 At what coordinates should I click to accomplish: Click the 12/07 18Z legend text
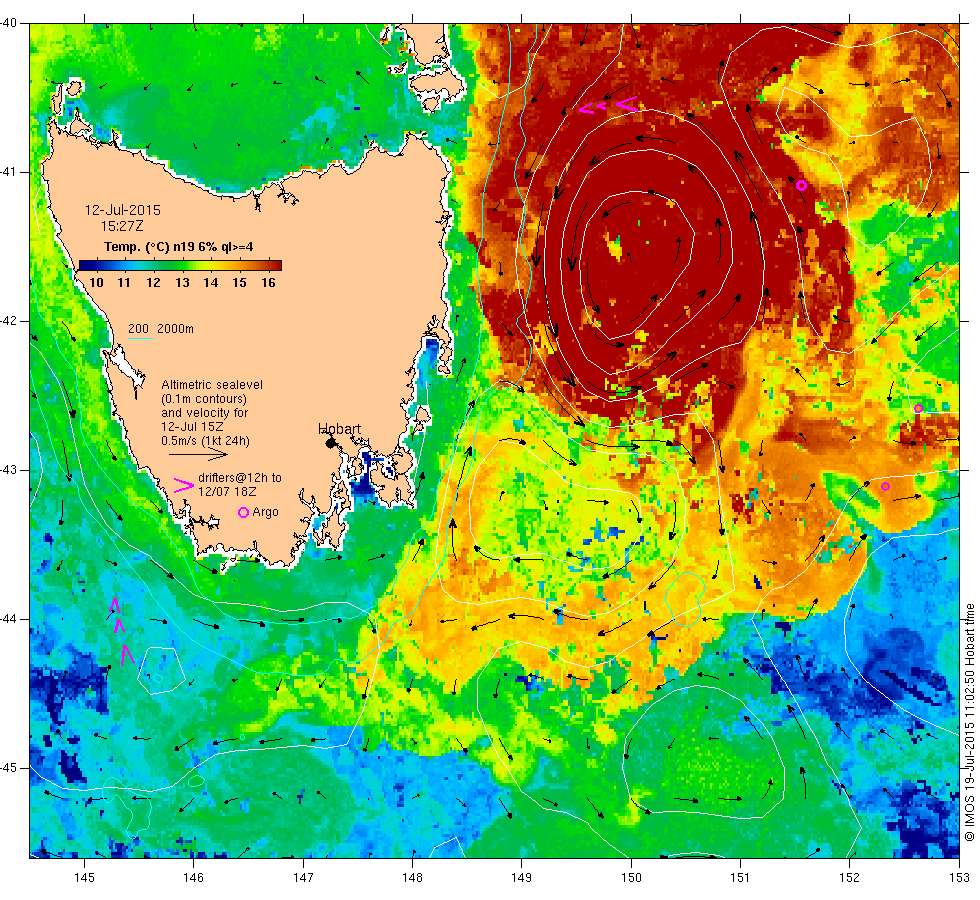tap(227, 492)
